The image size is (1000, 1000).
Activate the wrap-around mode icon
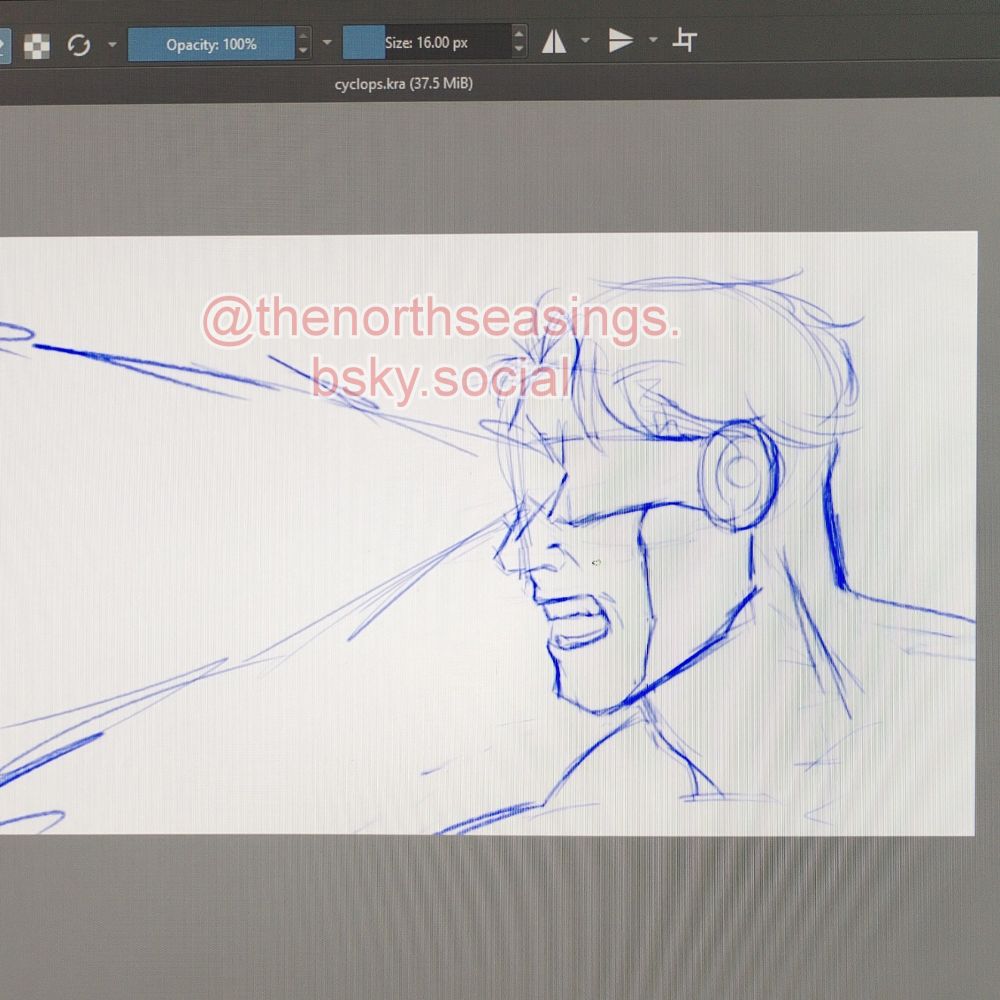[x=684, y=41]
